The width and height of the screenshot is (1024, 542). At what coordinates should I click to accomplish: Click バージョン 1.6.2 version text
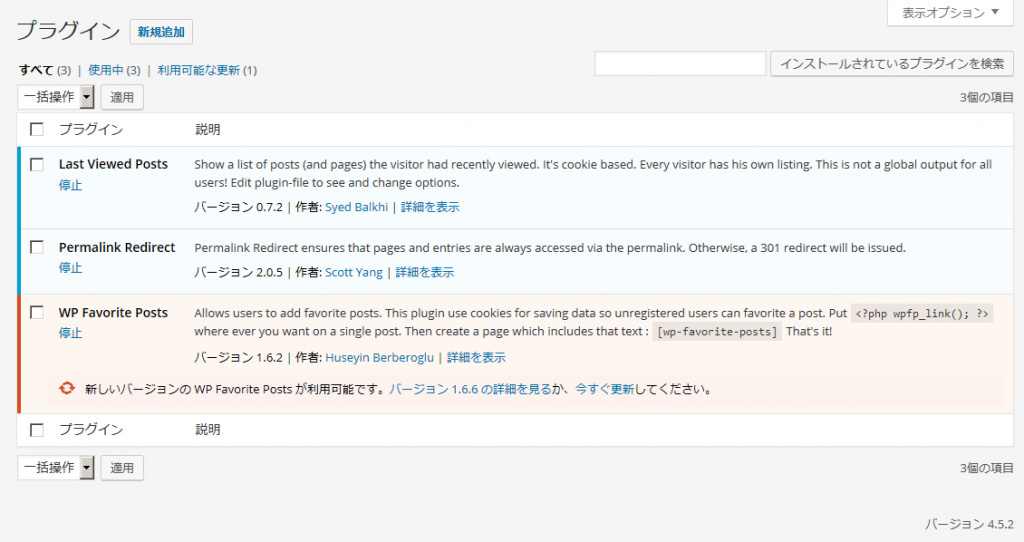coord(238,357)
